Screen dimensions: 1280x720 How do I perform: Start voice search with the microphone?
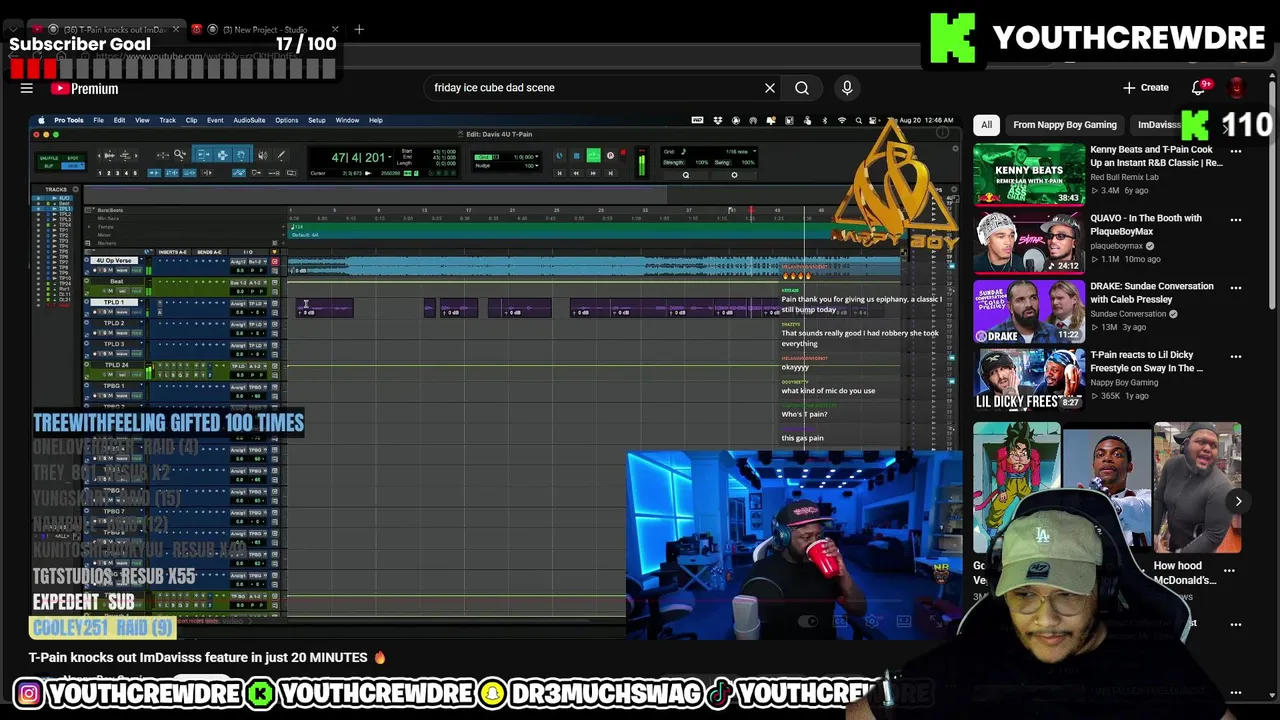click(847, 88)
